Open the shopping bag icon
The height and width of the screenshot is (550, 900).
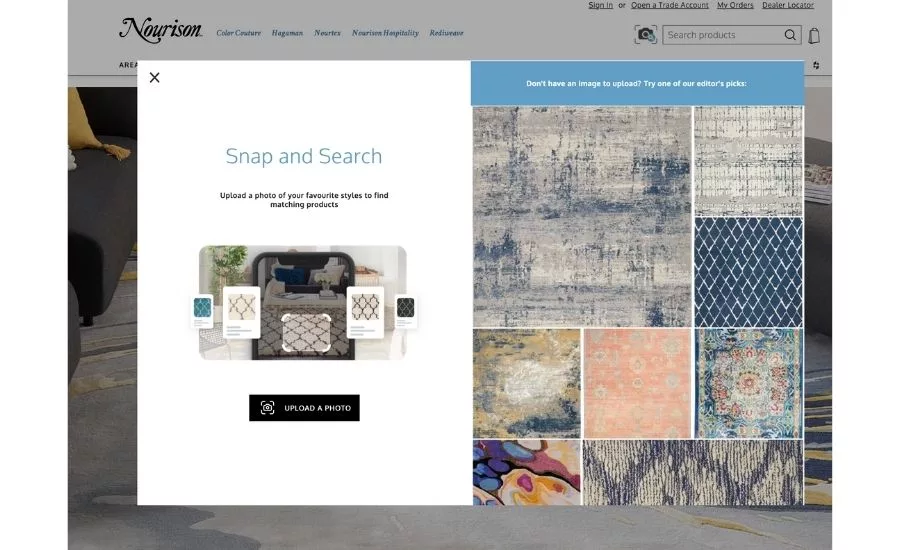(814, 35)
